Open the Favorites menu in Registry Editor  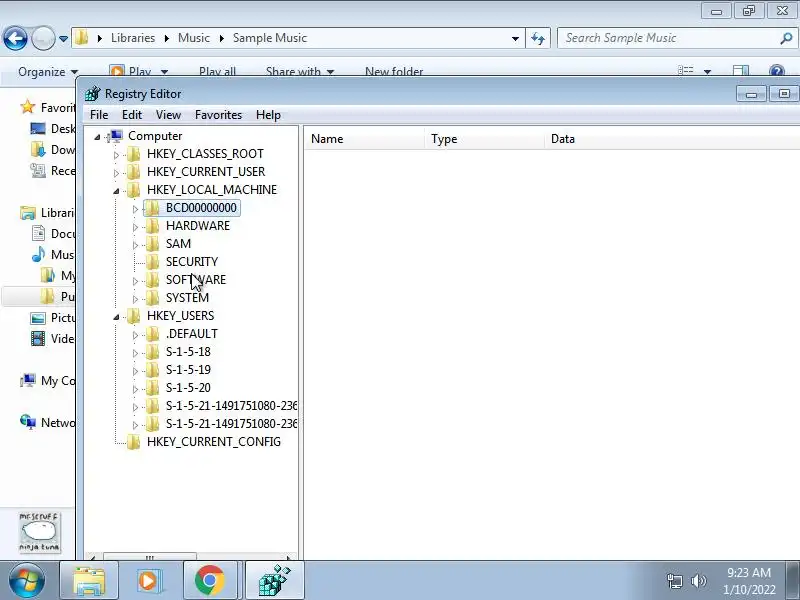click(x=218, y=115)
